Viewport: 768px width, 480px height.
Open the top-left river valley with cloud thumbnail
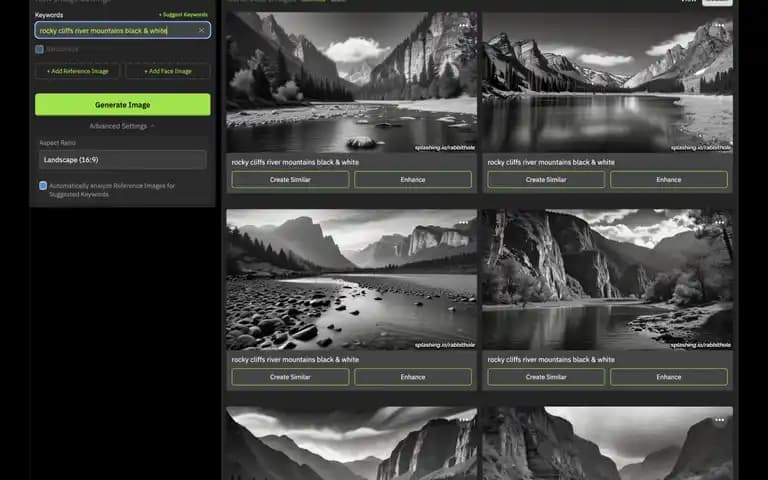(x=352, y=82)
